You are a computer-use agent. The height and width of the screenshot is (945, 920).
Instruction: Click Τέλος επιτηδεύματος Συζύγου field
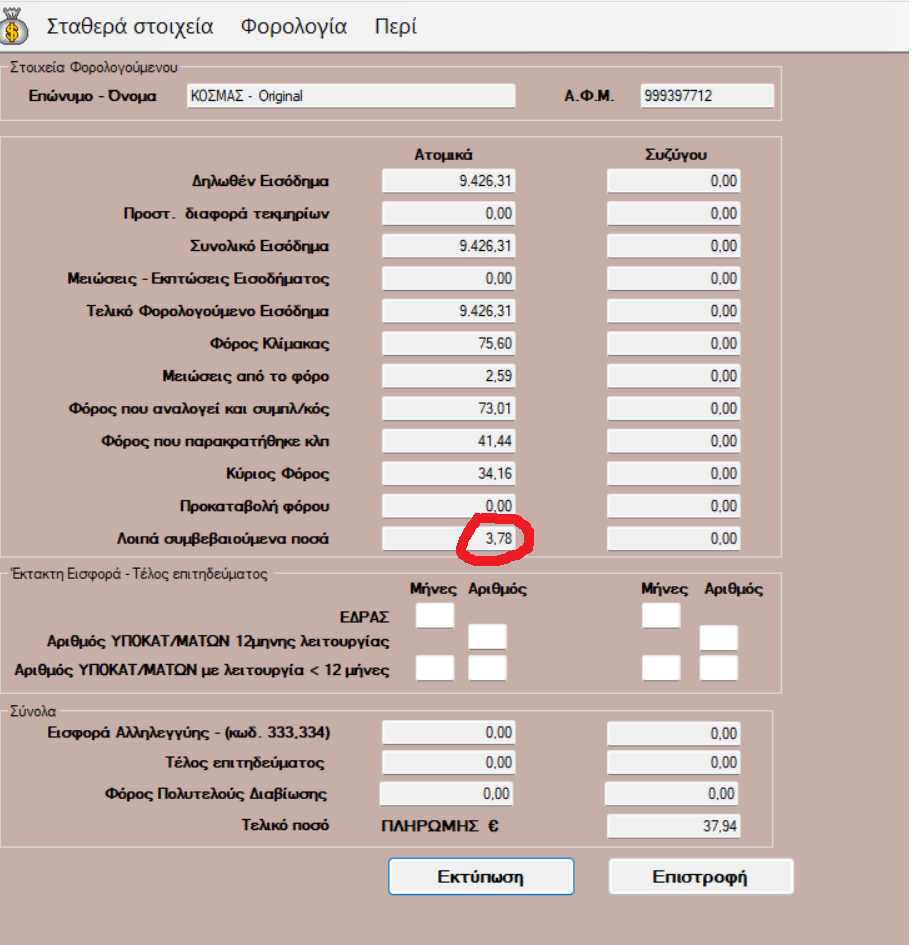[674, 763]
